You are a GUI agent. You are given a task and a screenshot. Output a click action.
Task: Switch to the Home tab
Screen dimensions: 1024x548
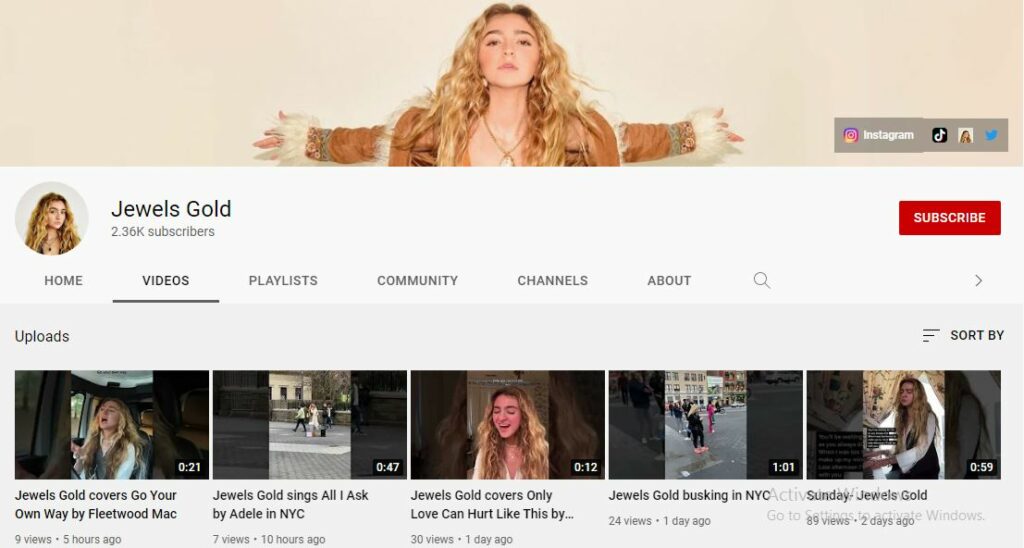pyautogui.click(x=63, y=281)
